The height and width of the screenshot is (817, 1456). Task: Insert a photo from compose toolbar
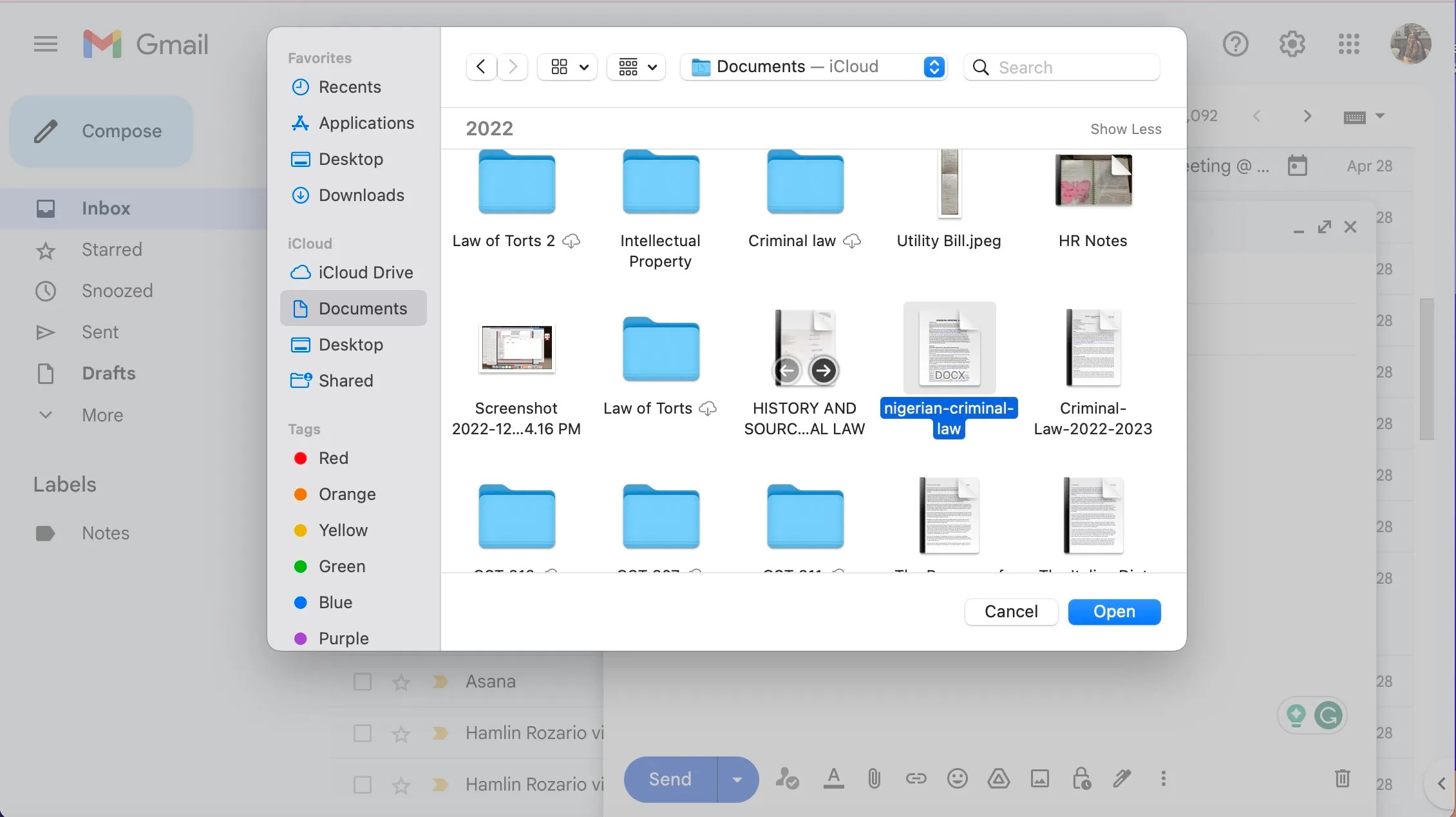(x=1039, y=778)
